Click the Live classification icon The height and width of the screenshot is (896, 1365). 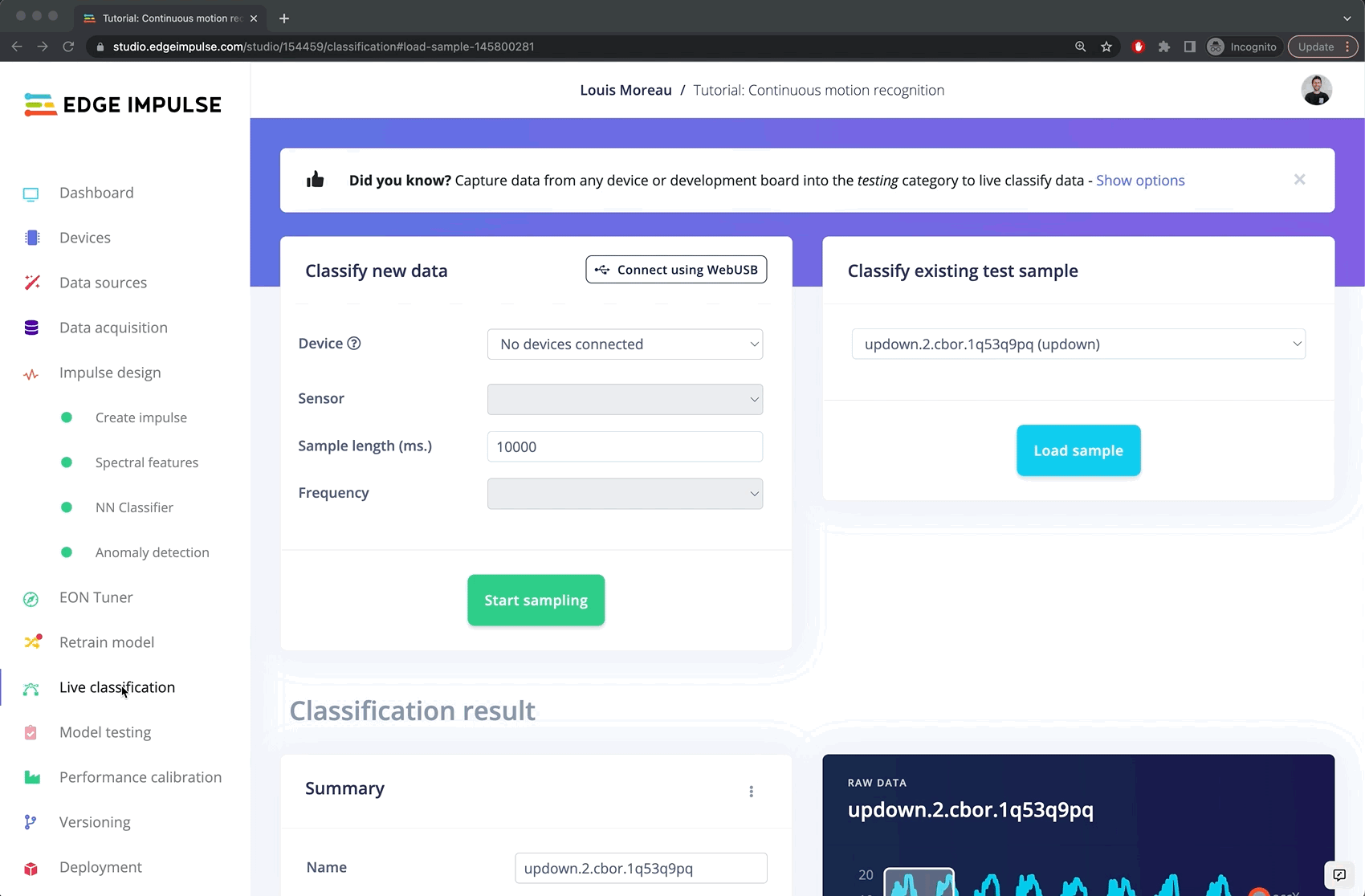(x=31, y=689)
